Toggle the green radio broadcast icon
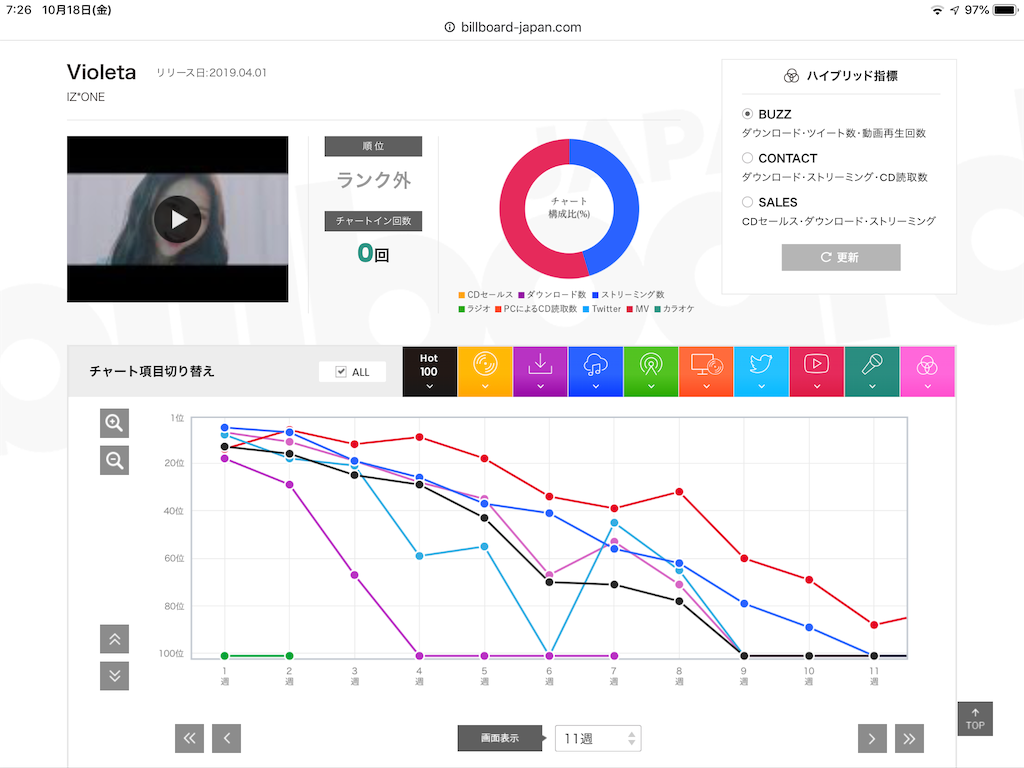Screen dimensions: 1024x768 tap(650, 372)
